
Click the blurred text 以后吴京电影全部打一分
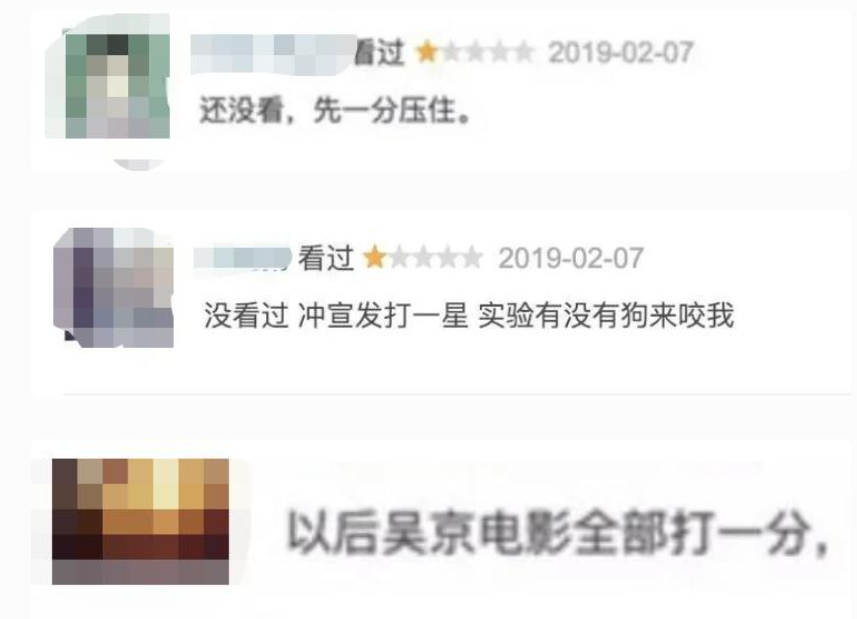pos(556,532)
